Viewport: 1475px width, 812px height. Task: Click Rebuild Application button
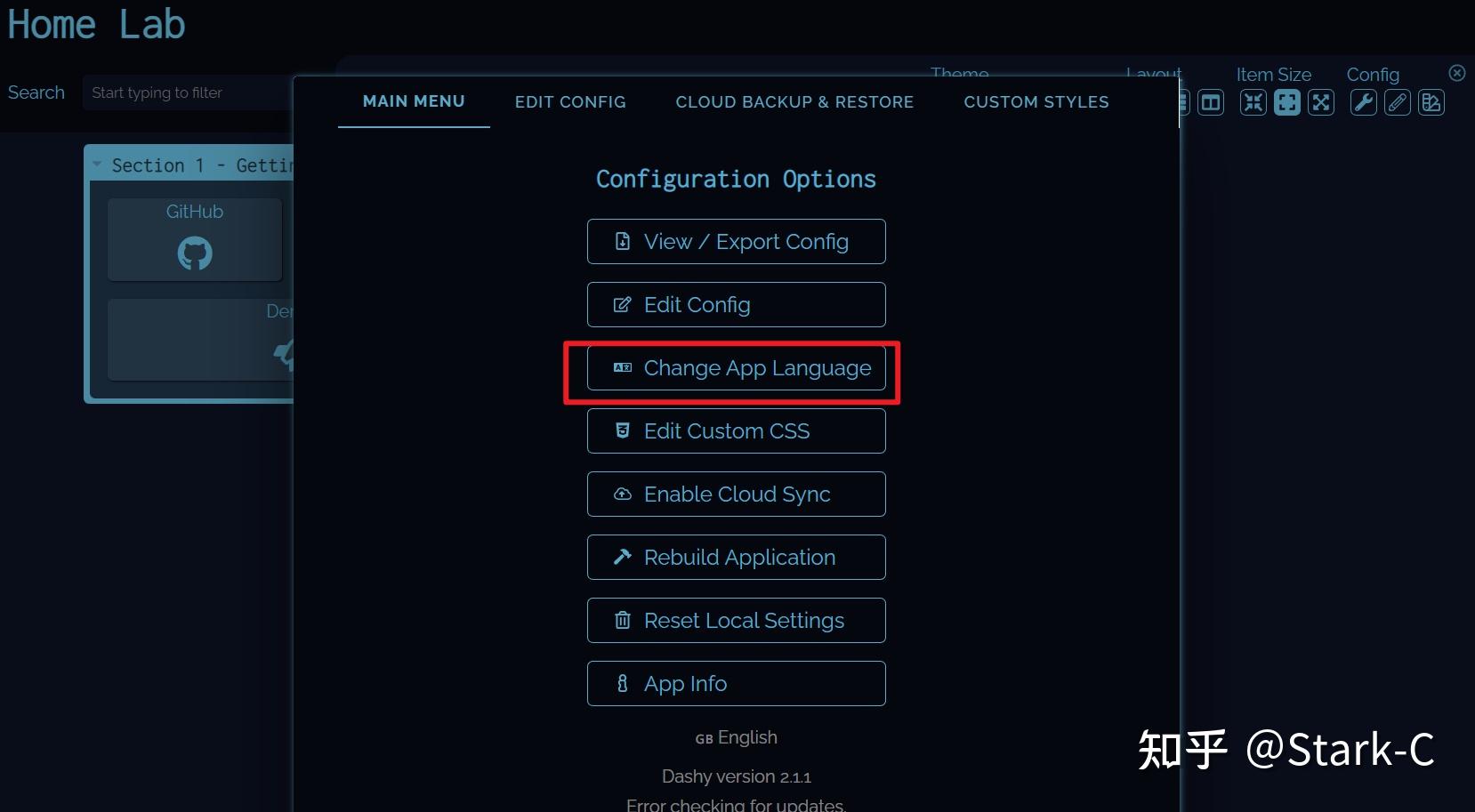click(736, 558)
